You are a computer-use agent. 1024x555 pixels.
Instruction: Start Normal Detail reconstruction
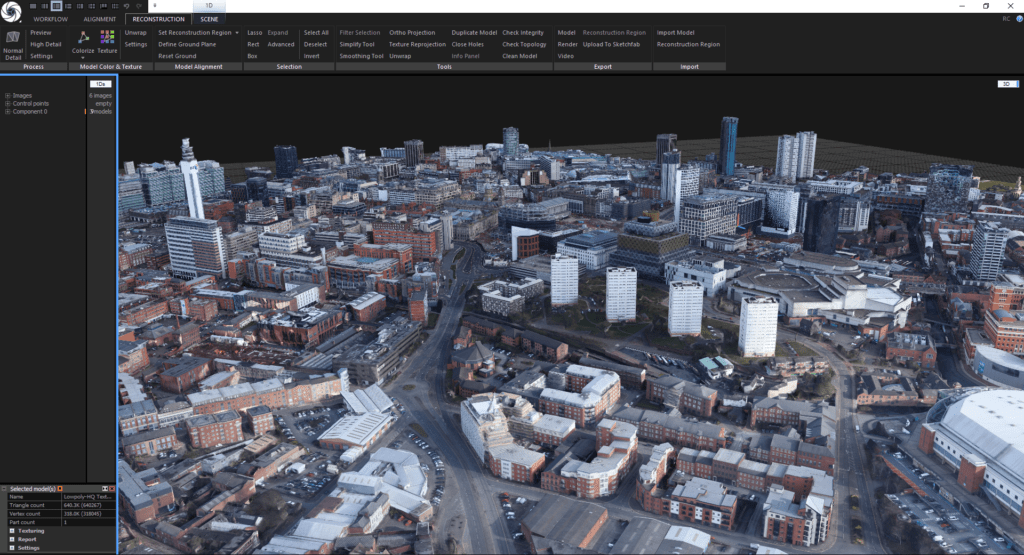(12, 45)
